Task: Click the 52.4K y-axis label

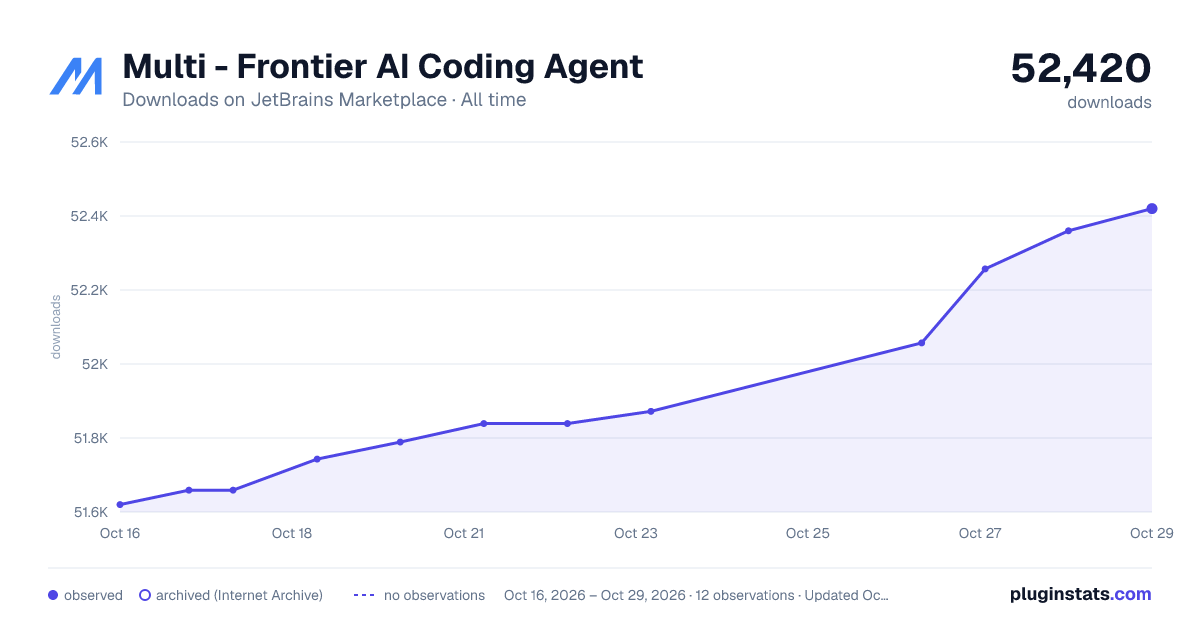Action: click(89, 216)
